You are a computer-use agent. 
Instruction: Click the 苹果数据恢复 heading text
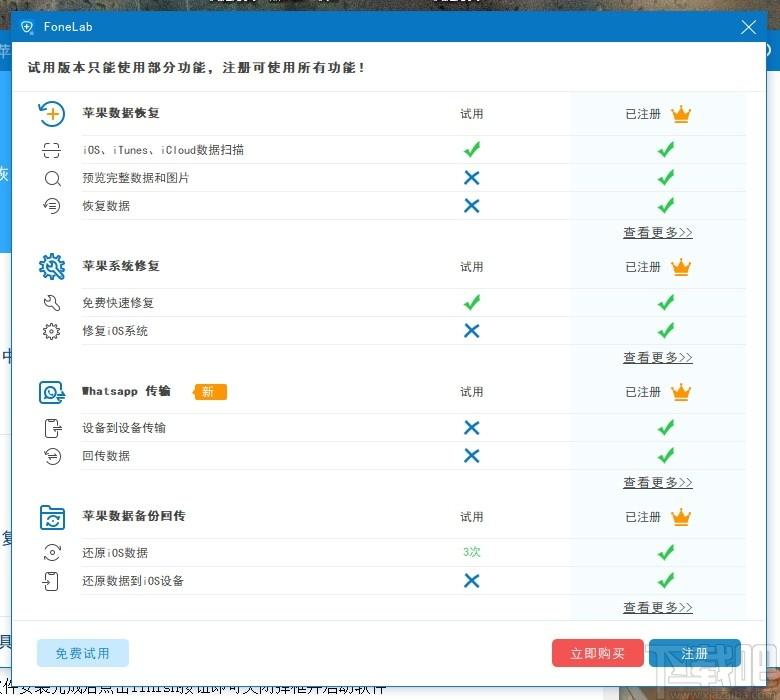[121, 113]
